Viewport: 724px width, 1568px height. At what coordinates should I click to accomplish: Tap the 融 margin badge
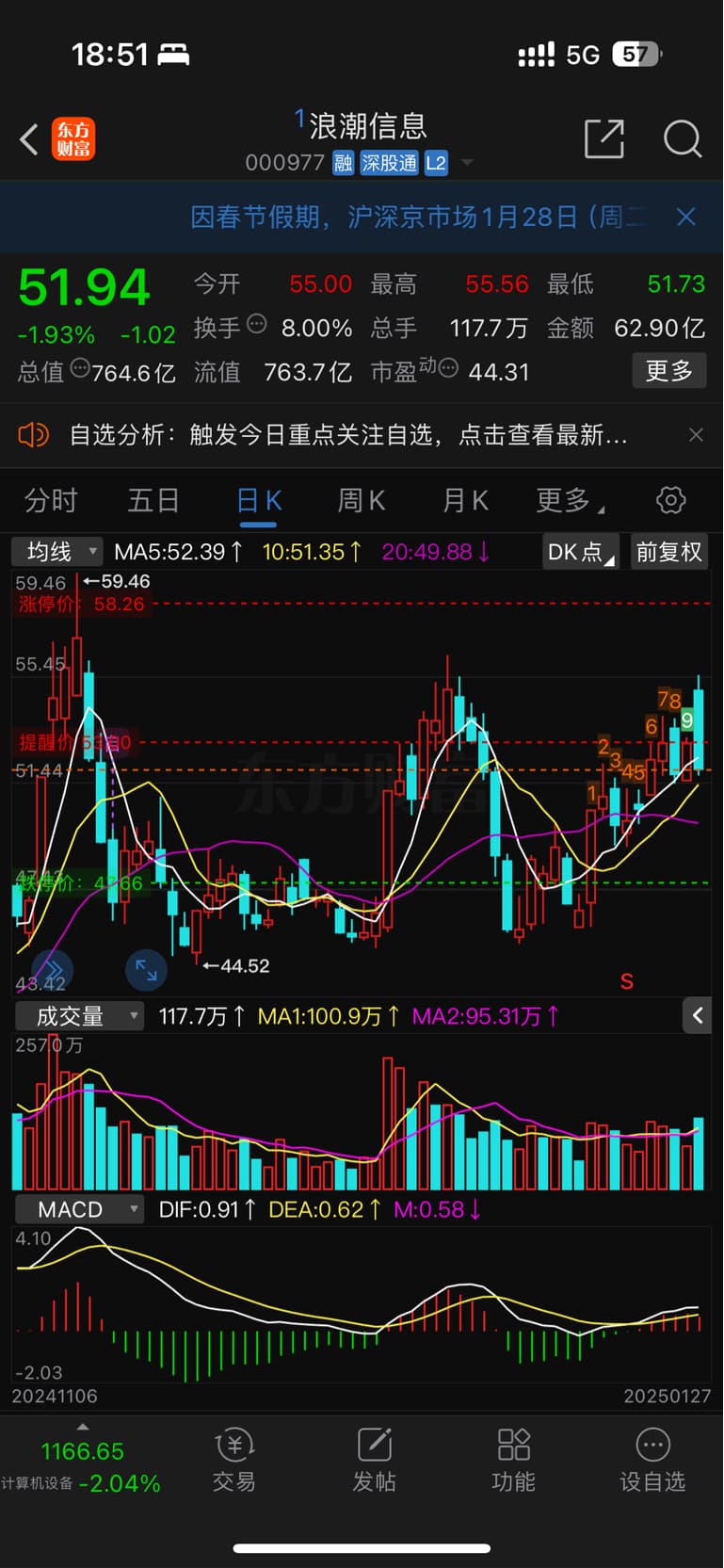pos(343,163)
